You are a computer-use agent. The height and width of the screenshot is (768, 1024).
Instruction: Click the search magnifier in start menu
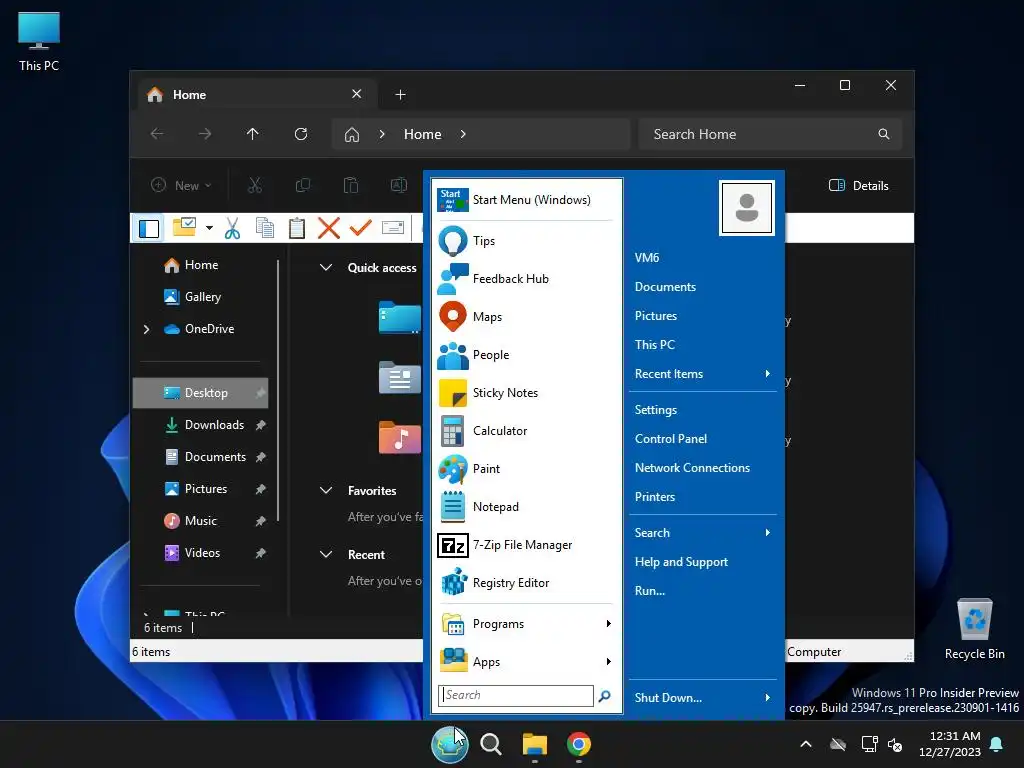point(605,696)
